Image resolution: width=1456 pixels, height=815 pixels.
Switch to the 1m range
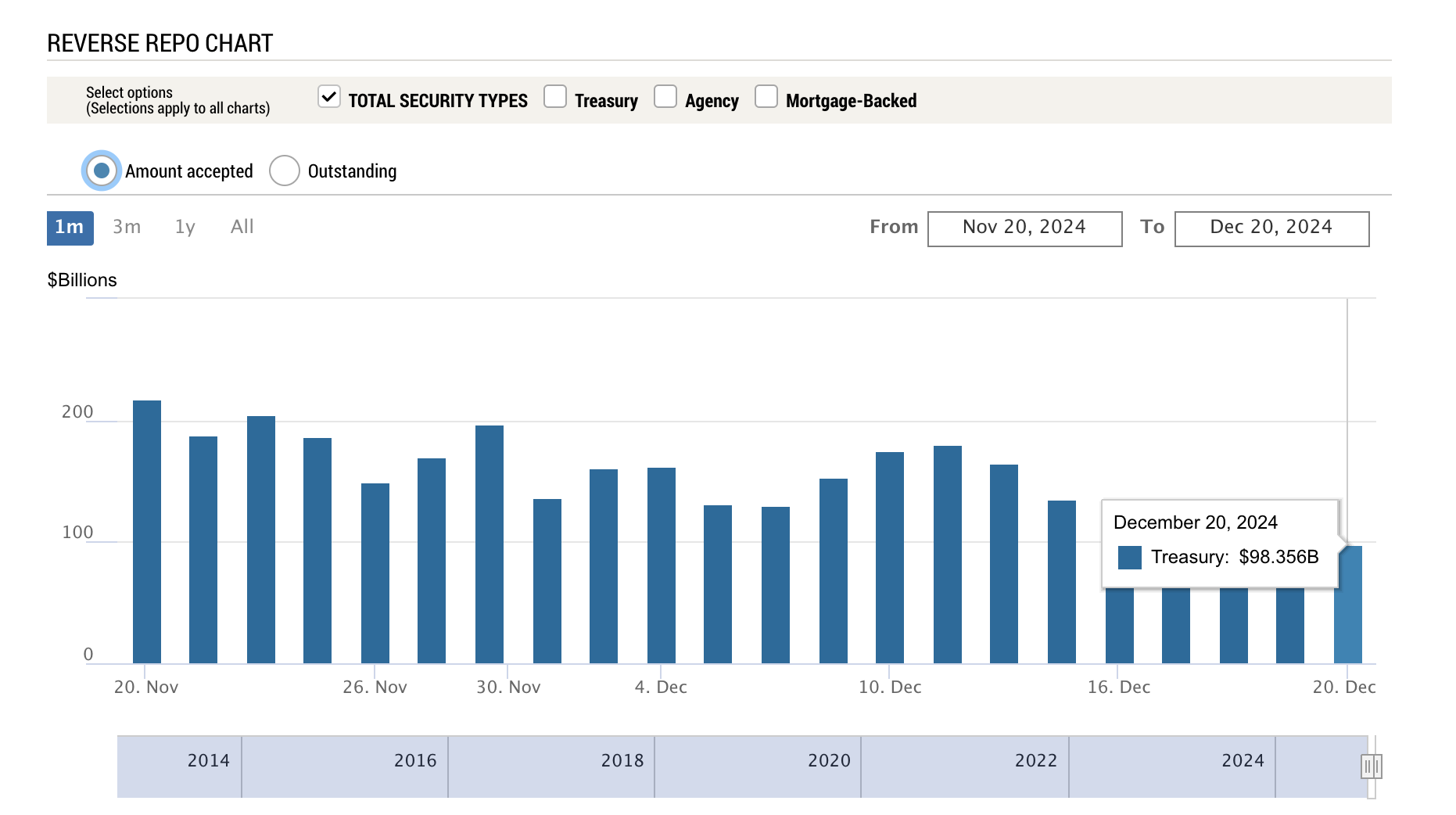point(70,228)
